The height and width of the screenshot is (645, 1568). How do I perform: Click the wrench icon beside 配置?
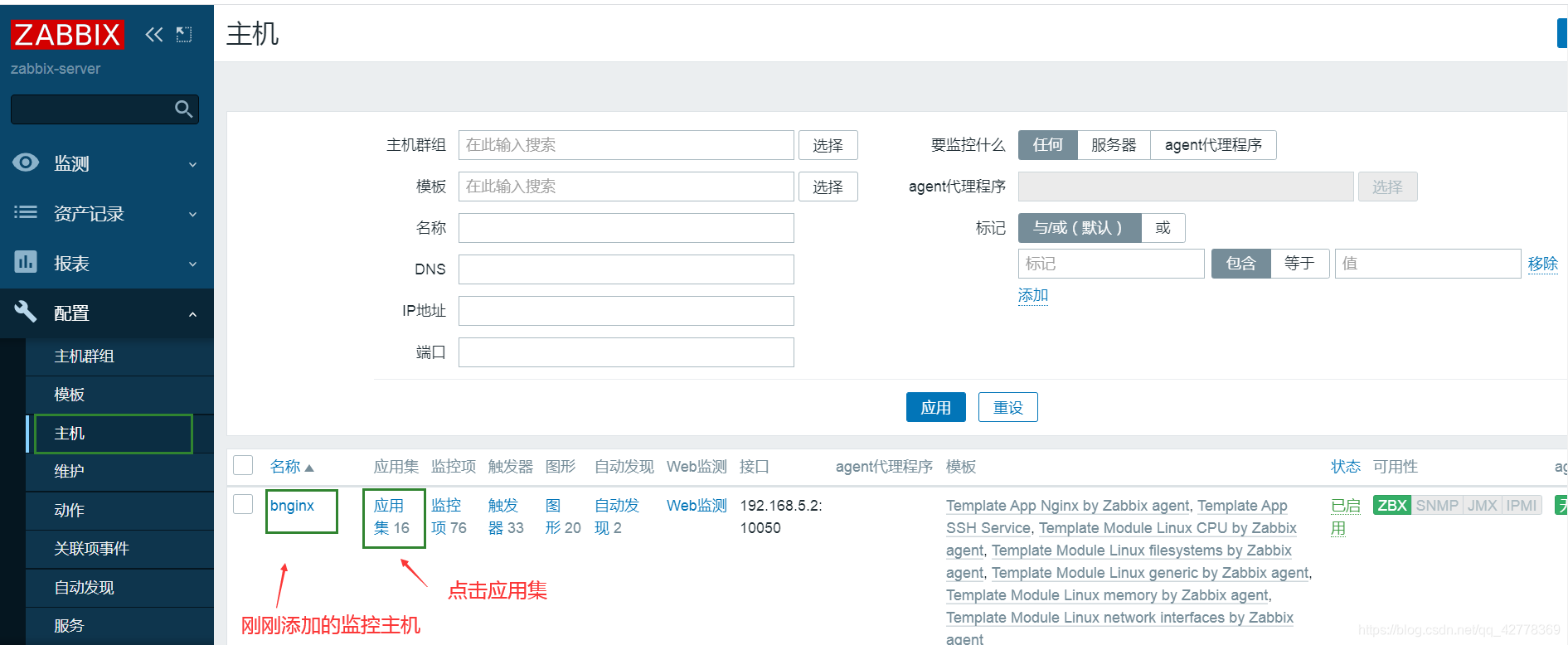[x=26, y=312]
